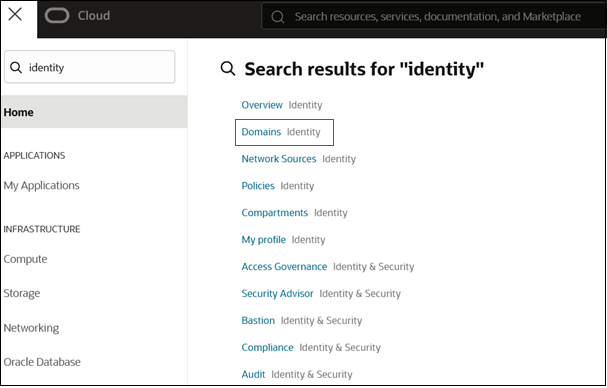Open the Networking menu category

pos(31,328)
